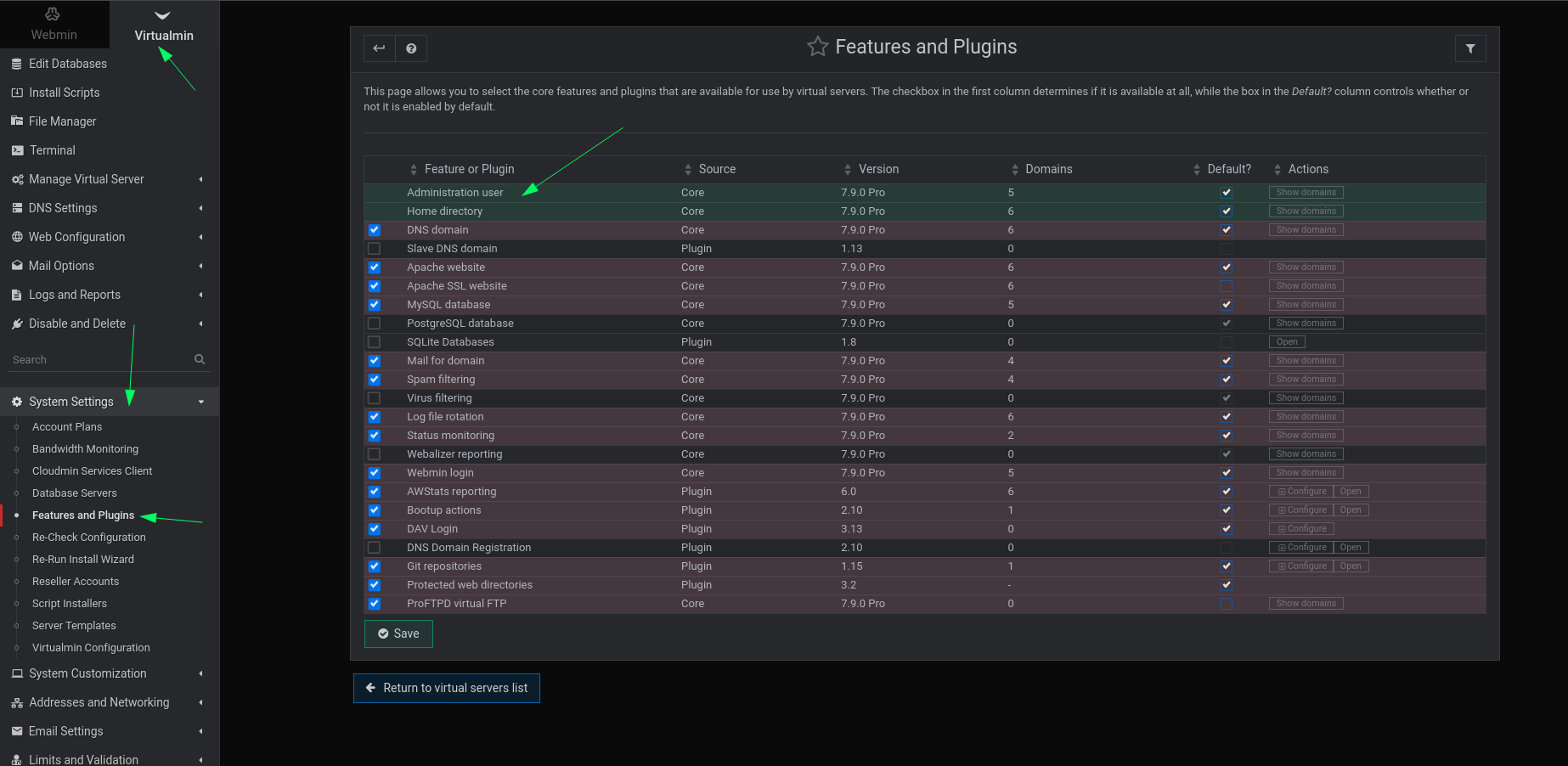Click the sidebar search input field
This screenshot has height=766, width=1568.
pos(93,358)
